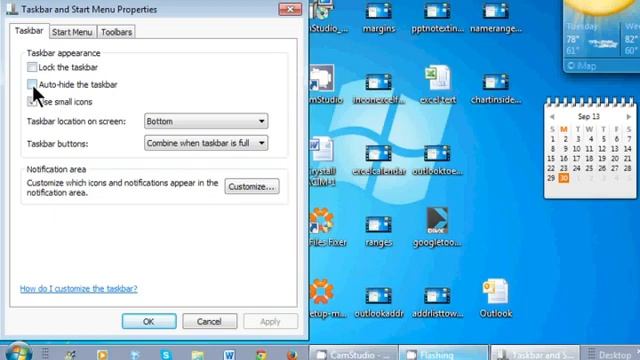The height and width of the screenshot is (360, 640).
Task: Toggle Auto-hide the taskbar checkbox
Action: point(32,84)
